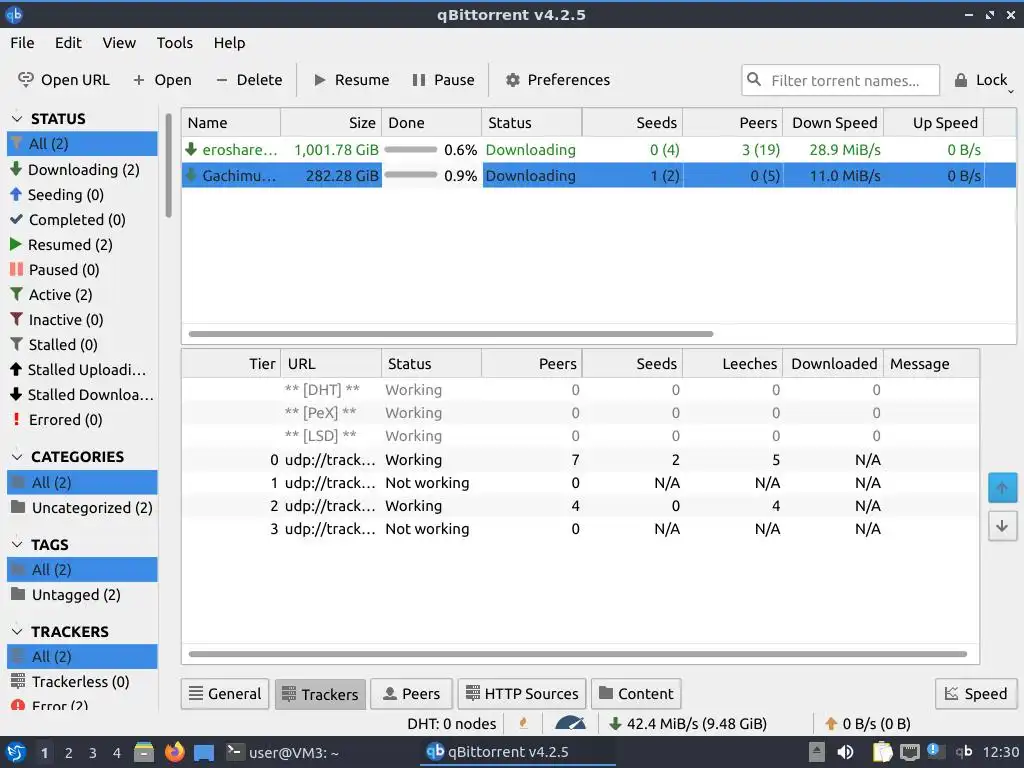This screenshot has height=768, width=1024.
Task: Select the Inactive (0) status filter
Action: pos(82,319)
